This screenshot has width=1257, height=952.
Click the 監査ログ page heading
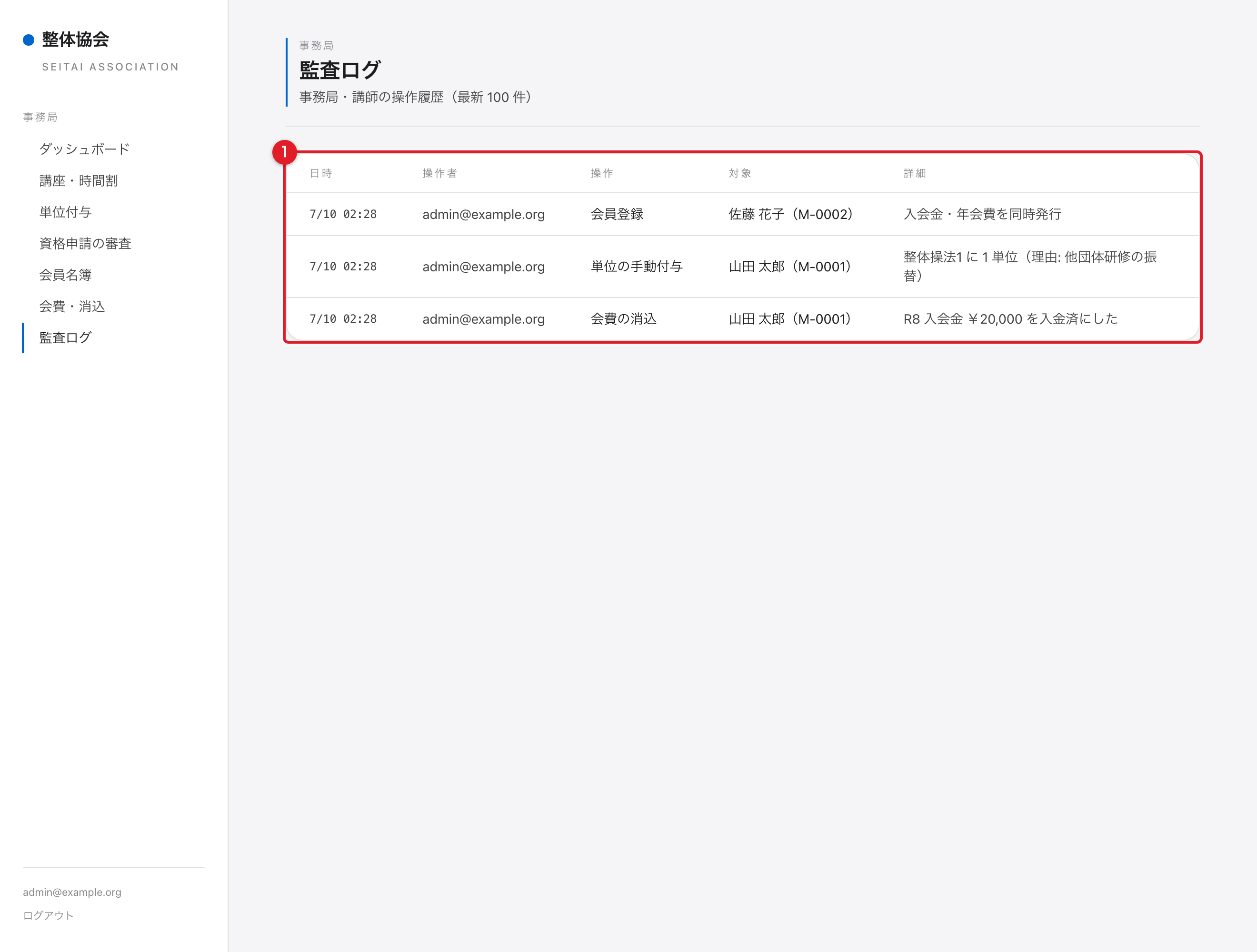pos(340,70)
